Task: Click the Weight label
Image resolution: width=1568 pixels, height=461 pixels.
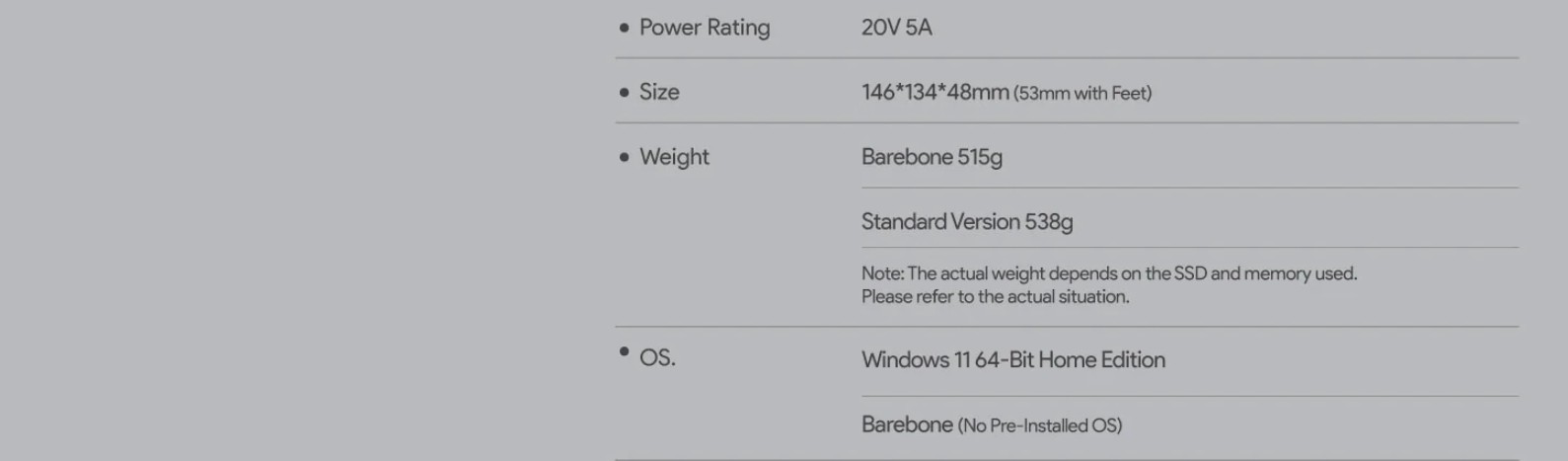Action: 674,157
